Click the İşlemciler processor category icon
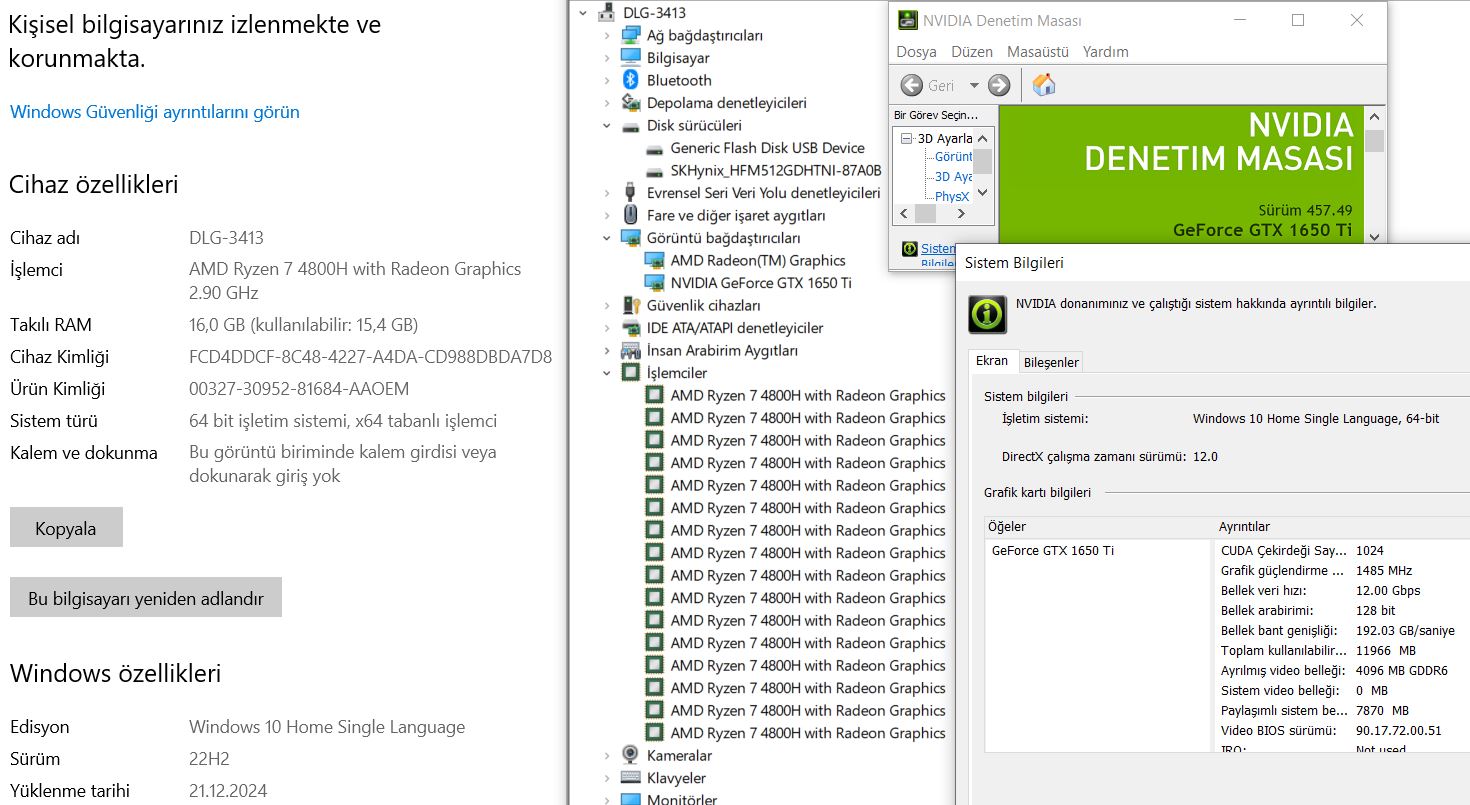This screenshot has height=805, width=1470. (630, 373)
